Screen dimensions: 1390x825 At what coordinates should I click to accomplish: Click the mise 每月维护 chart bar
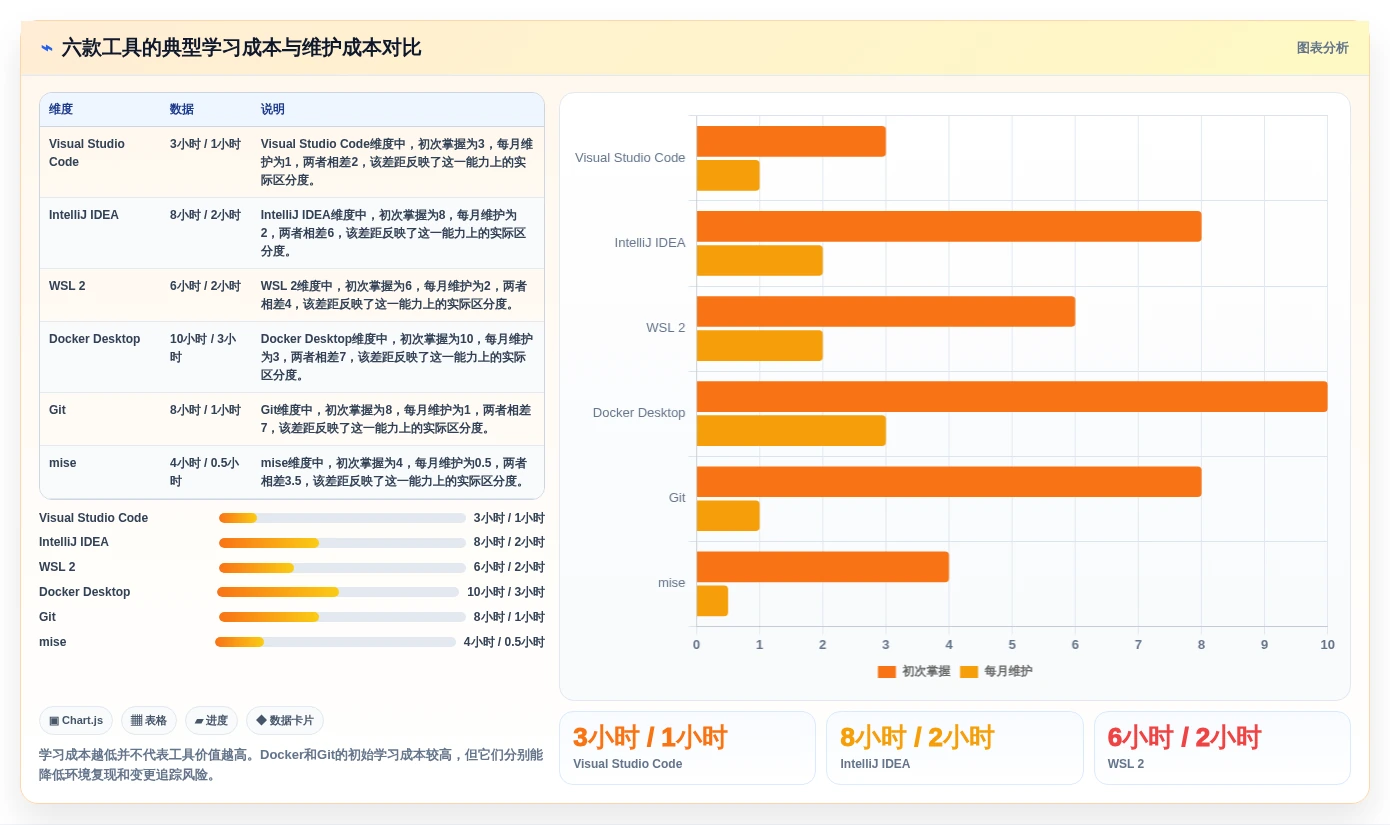pyautogui.click(x=712, y=601)
